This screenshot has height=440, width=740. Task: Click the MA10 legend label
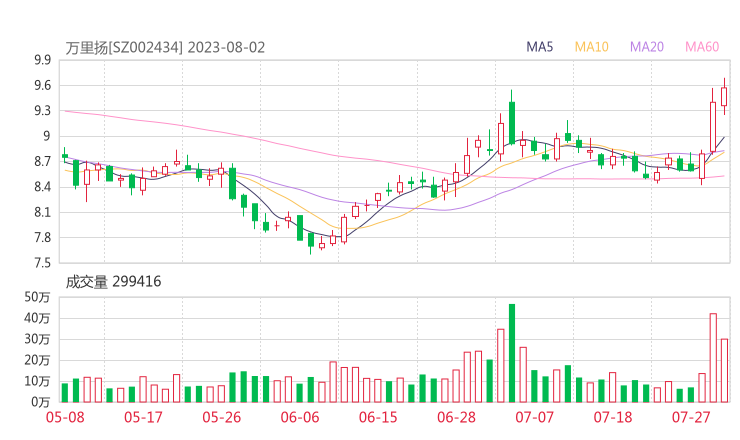(591, 47)
